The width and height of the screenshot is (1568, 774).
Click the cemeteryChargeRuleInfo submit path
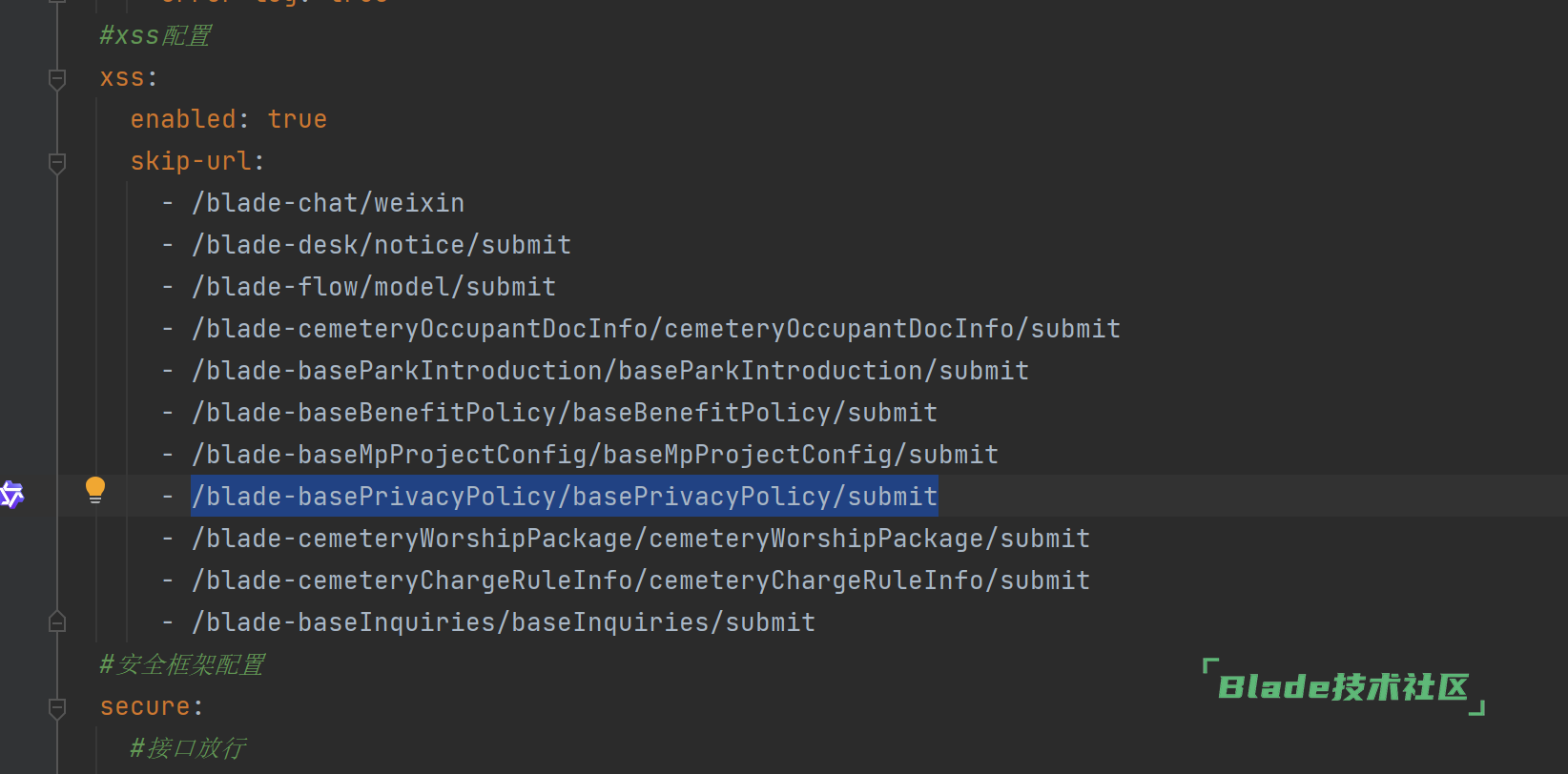641,581
